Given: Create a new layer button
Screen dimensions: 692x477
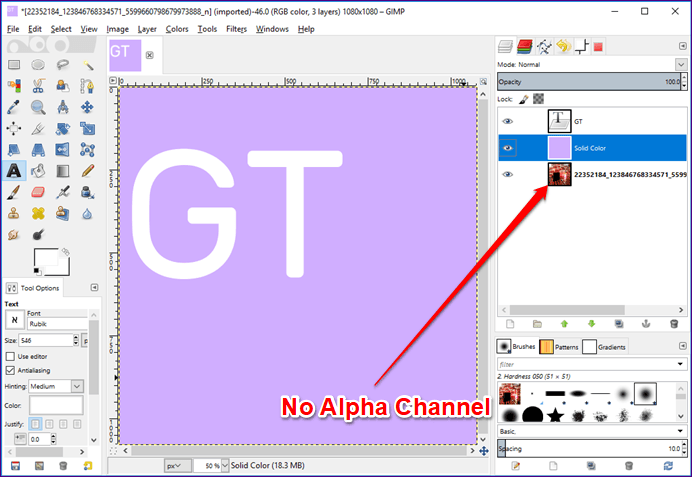Looking at the screenshot, I should 510,324.
